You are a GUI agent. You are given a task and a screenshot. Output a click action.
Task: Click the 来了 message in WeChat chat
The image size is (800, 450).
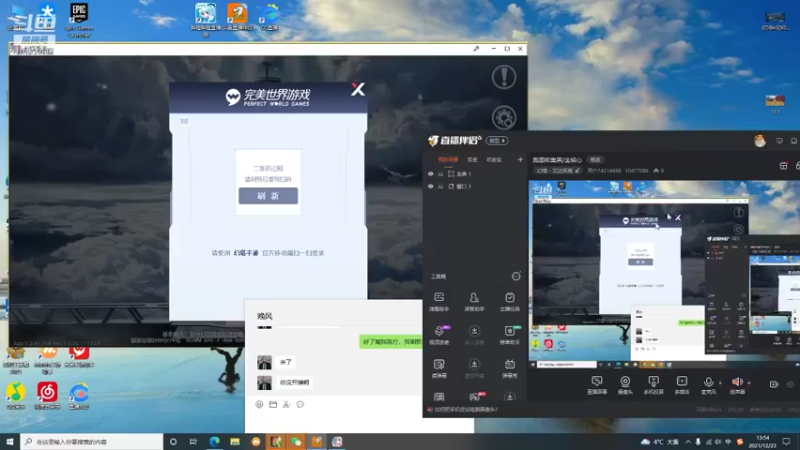[286, 362]
